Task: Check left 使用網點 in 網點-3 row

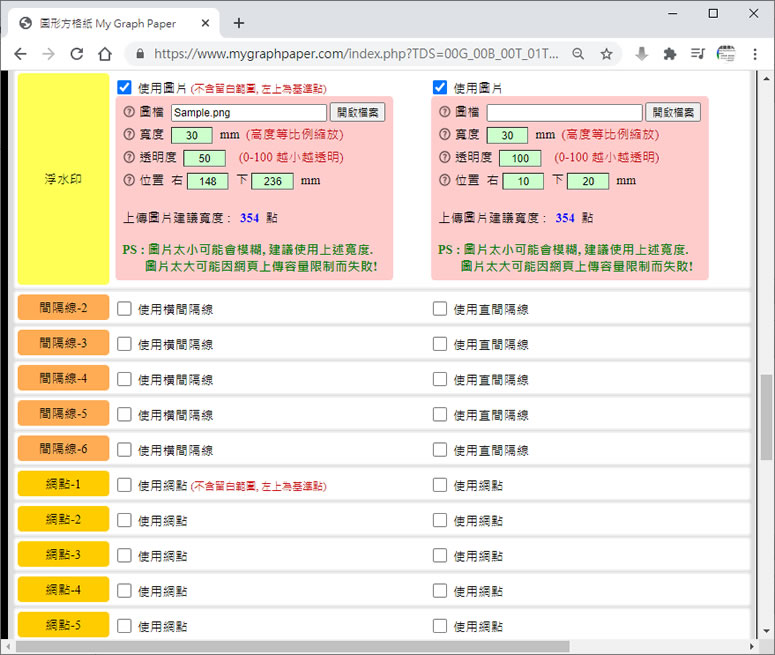Action: [x=125, y=556]
